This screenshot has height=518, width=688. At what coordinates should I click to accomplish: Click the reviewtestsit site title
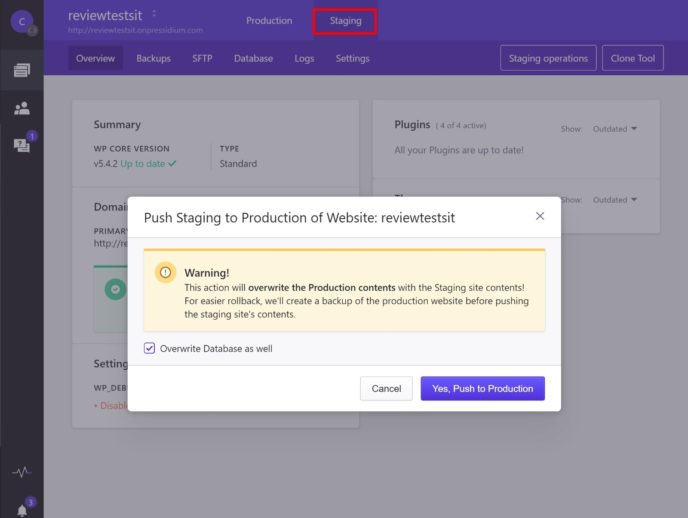pos(105,15)
